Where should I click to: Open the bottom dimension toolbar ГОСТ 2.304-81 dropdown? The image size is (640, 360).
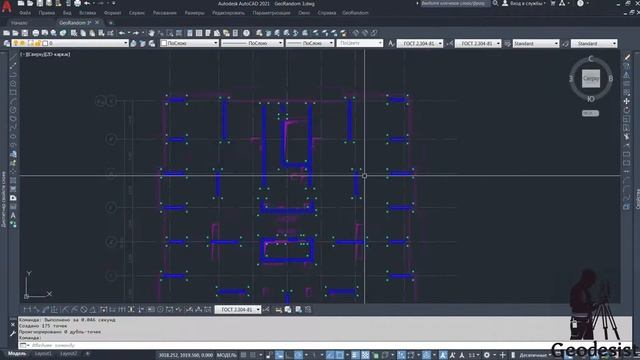(238, 310)
